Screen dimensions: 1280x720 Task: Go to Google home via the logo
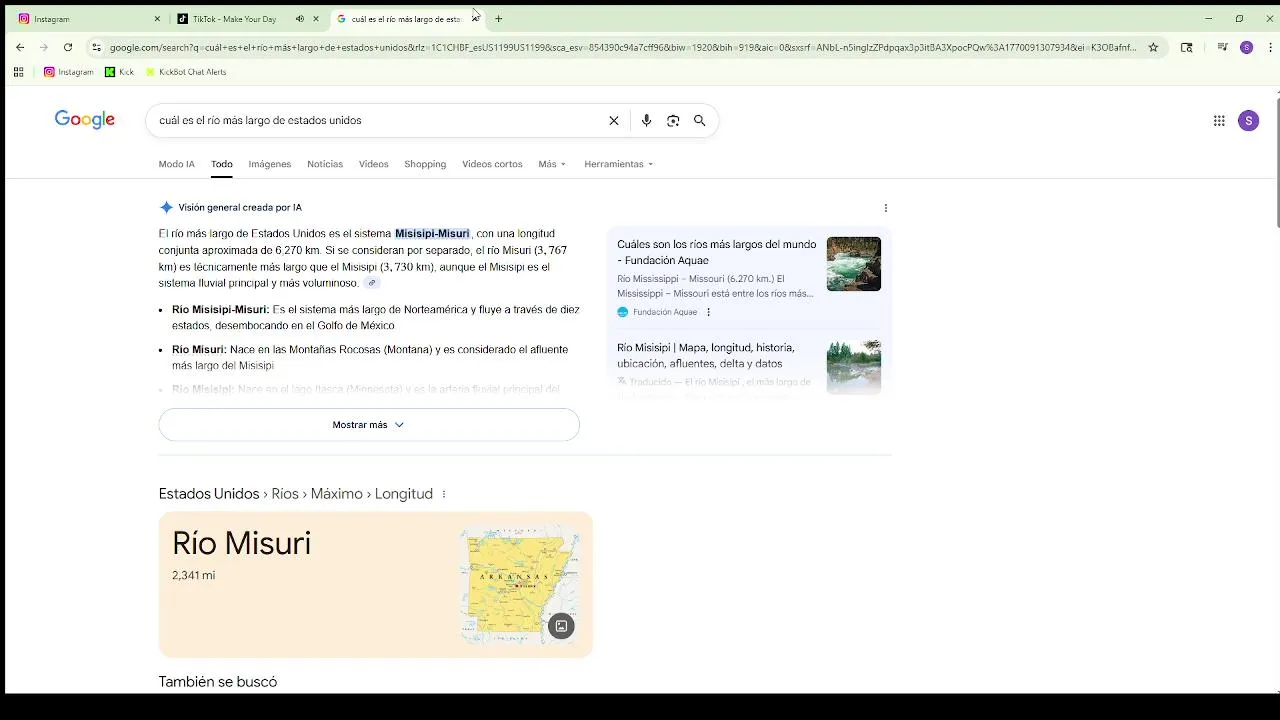[x=85, y=120]
